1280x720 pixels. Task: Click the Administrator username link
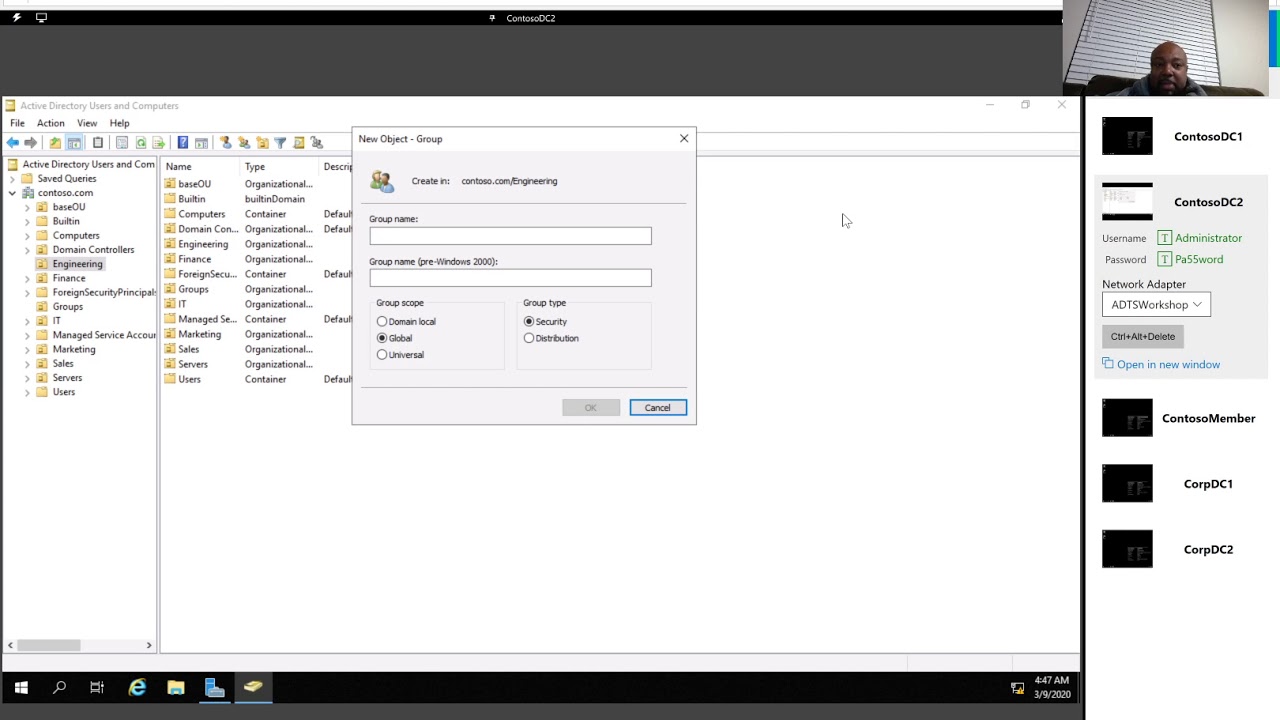1208,238
